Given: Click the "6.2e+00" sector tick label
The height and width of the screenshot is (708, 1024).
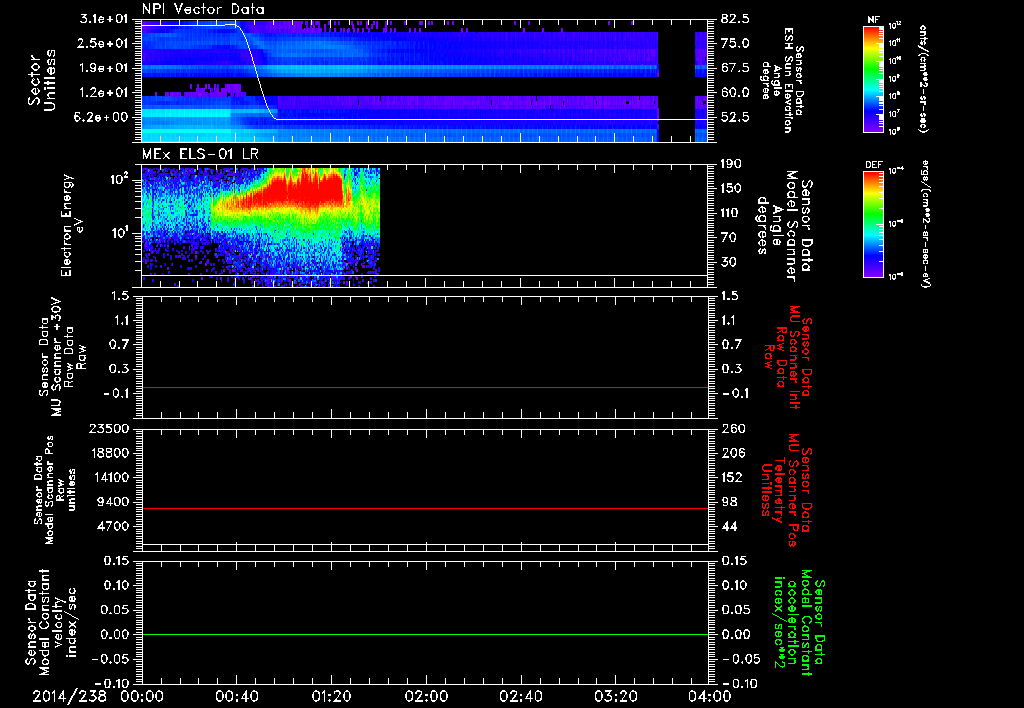Looking at the screenshot, I should point(101,118).
